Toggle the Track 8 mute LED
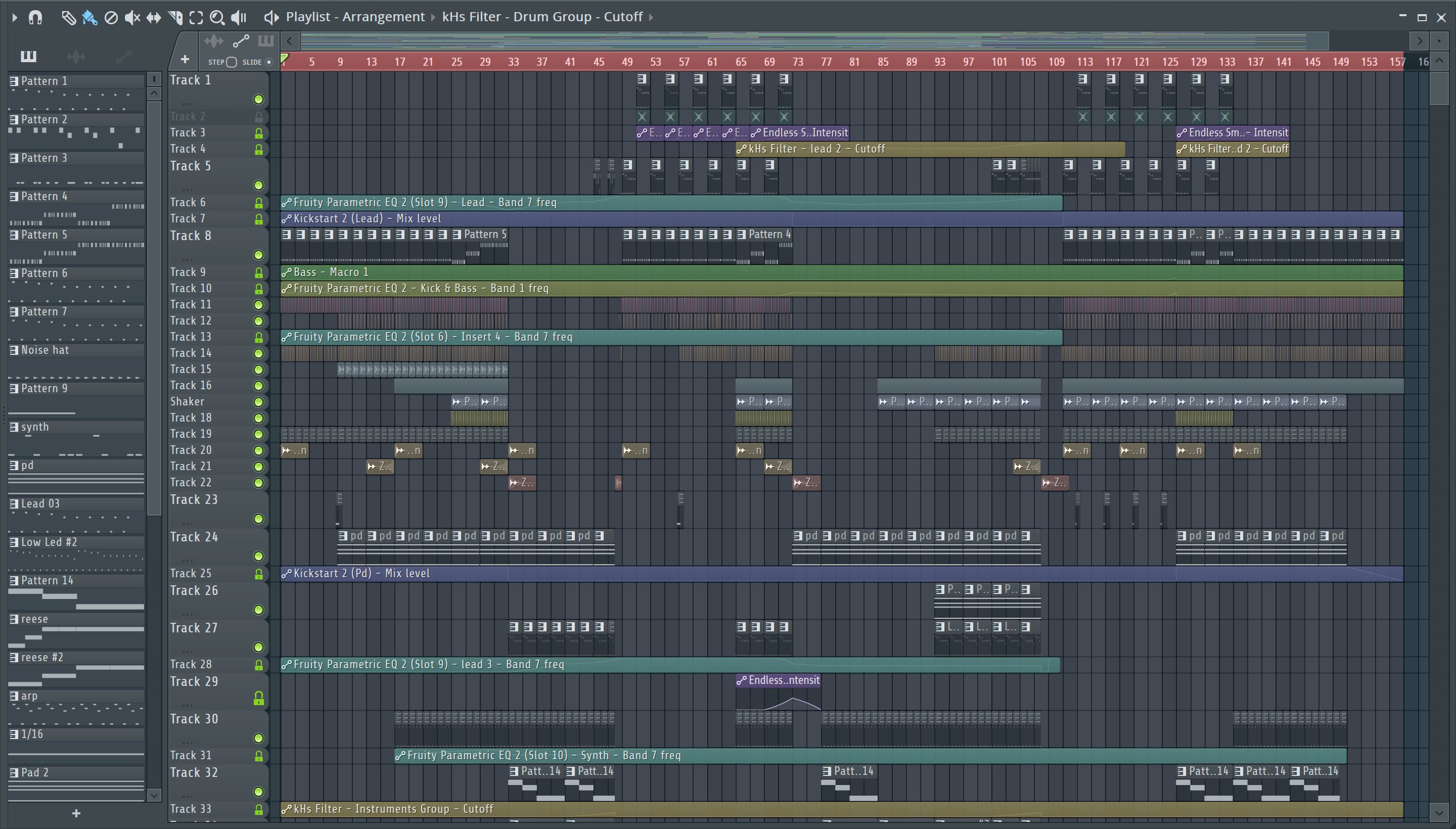The height and width of the screenshot is (829, 1456). click(258, 255)
